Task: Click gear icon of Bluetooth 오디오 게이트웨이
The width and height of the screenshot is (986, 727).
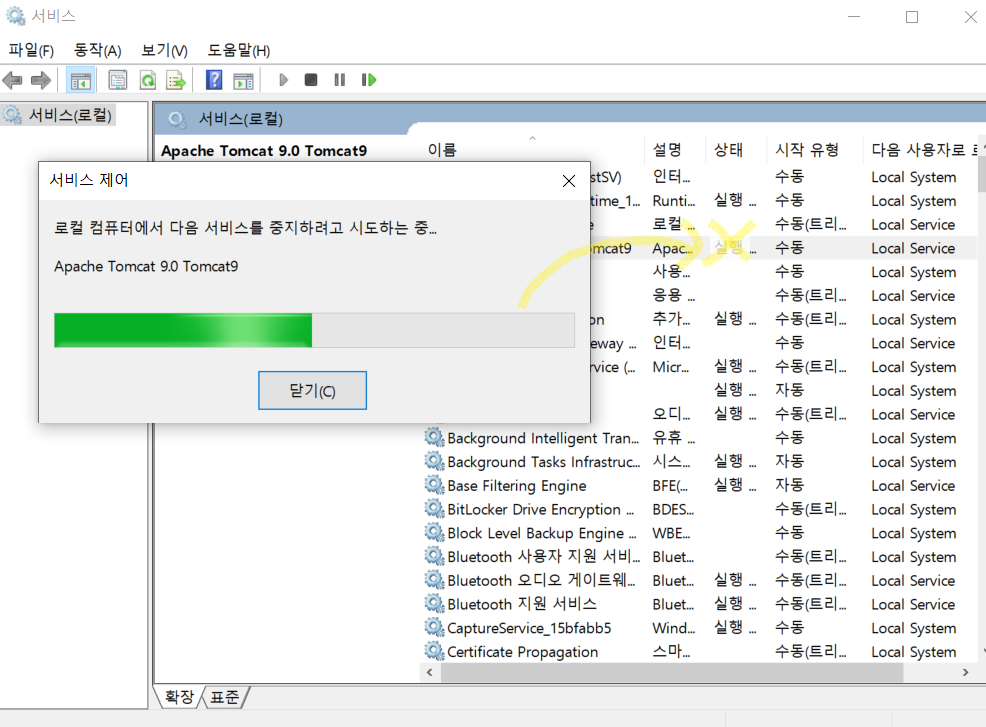Action: click(434, 580)
